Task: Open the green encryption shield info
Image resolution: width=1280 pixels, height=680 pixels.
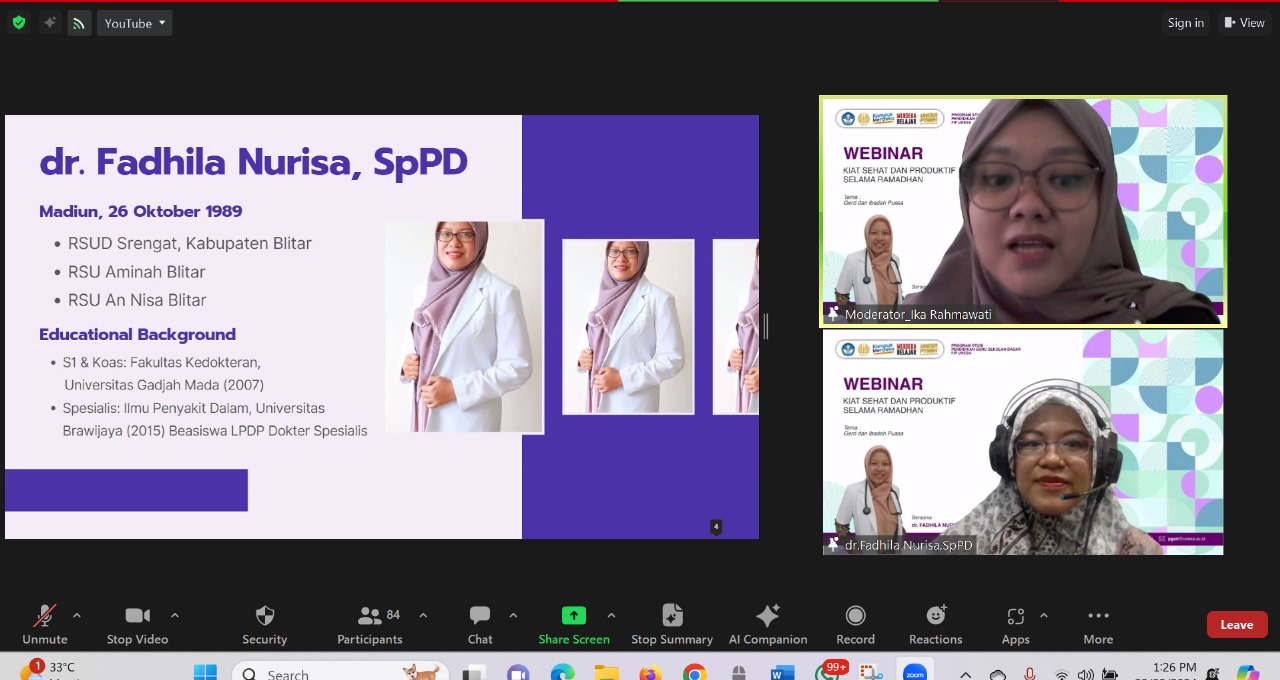Action: pyautogui.click(x=18, y=22)
